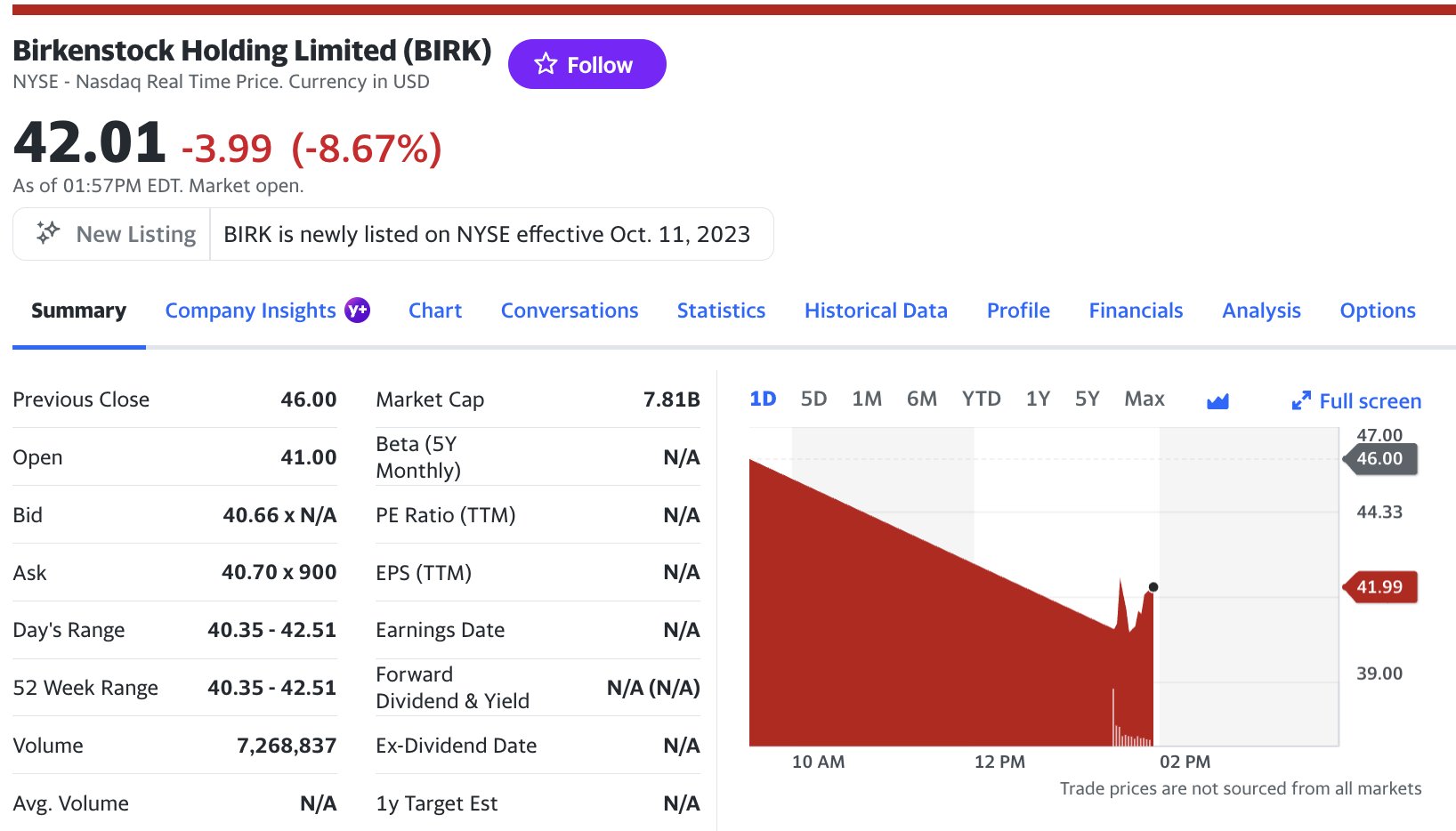
Task: Select the 5Y chart range
Action: (1088, 399)
